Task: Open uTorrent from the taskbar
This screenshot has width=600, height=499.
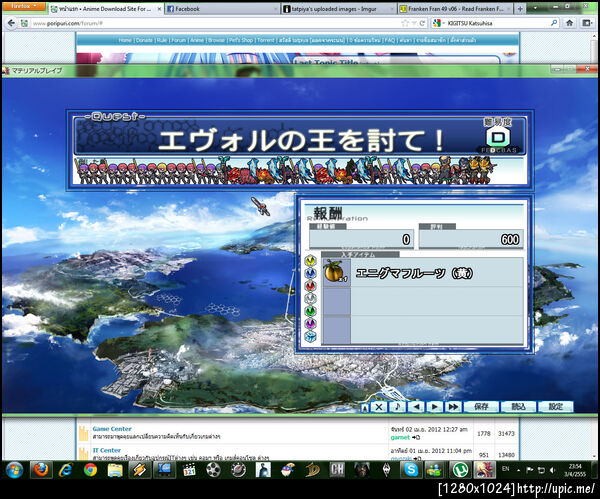Action: [x=460, y=470]
